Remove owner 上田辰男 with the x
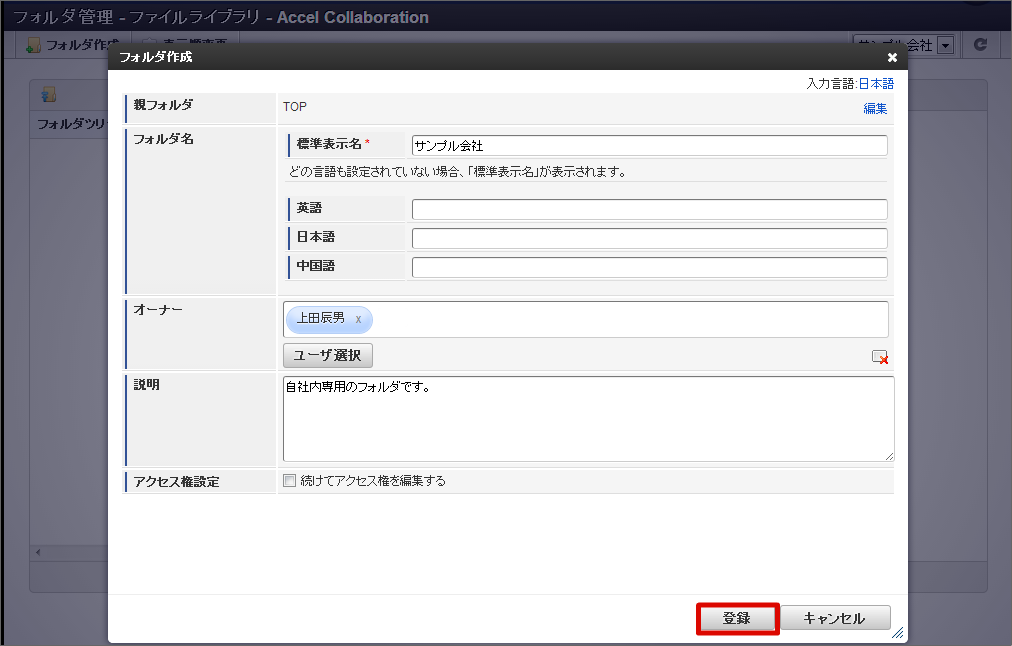1012x646 pixels. tap(358, 319)
